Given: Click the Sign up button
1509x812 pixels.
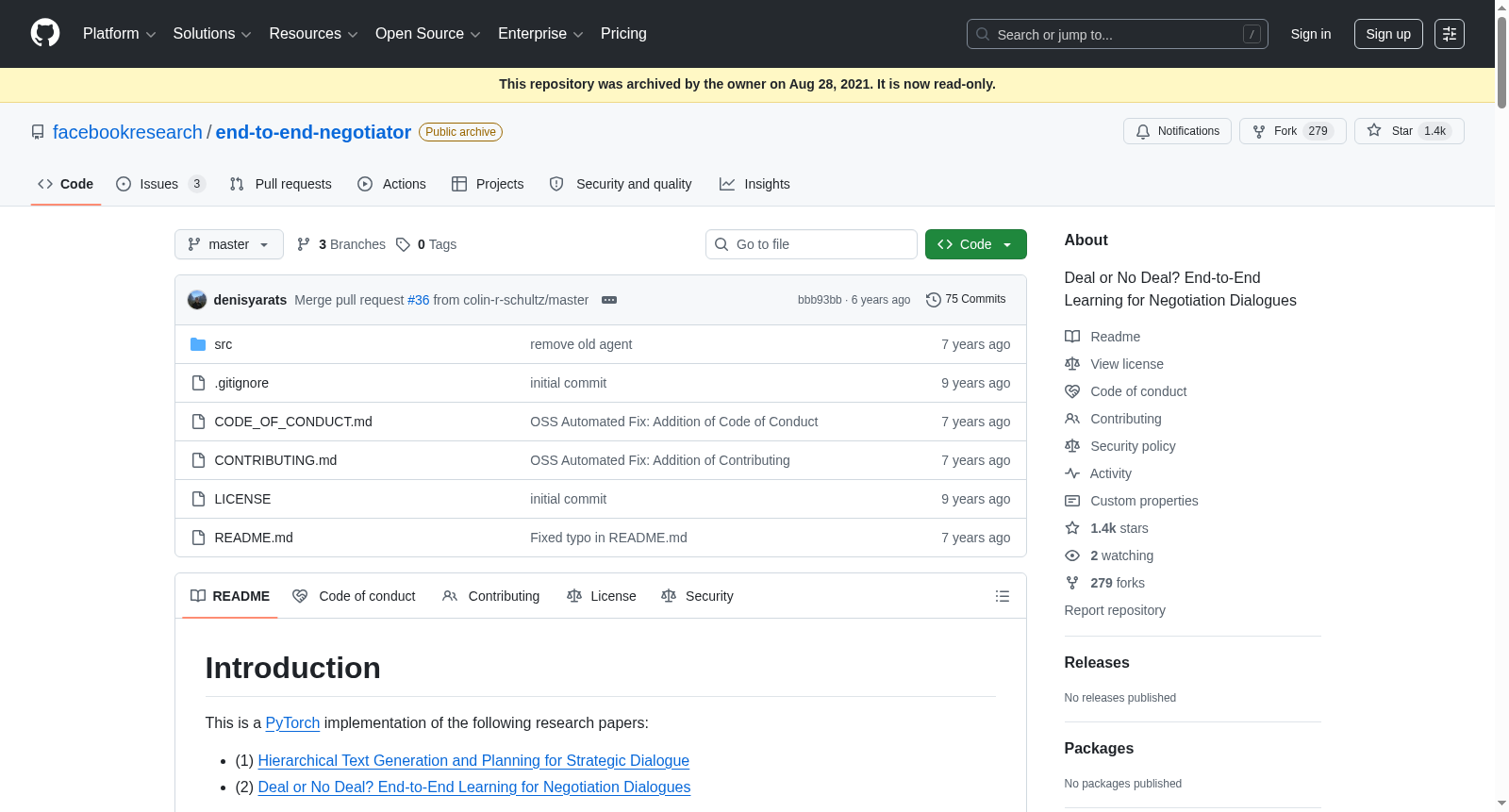Looking at the screenshot, I should (x=1388, y=34).
